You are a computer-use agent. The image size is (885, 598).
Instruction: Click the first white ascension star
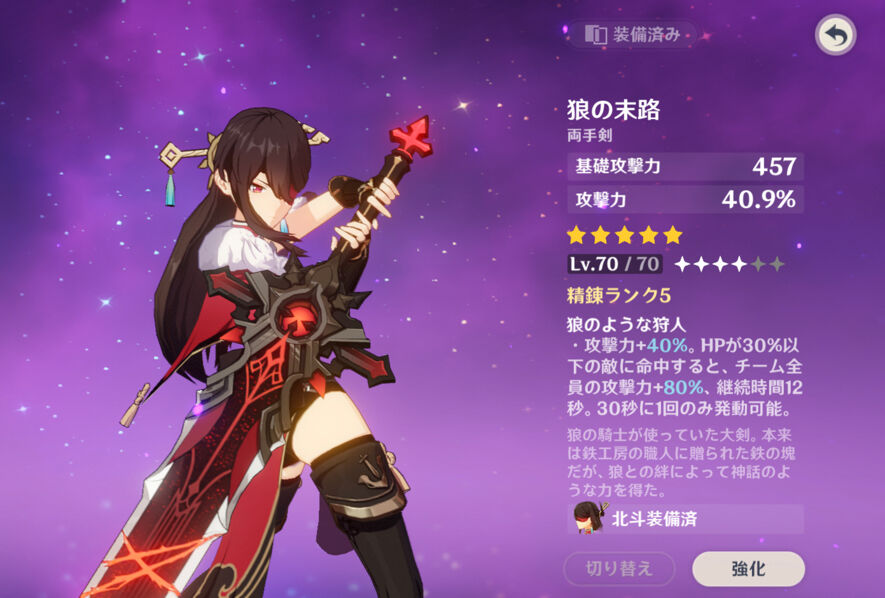[682, 264]
